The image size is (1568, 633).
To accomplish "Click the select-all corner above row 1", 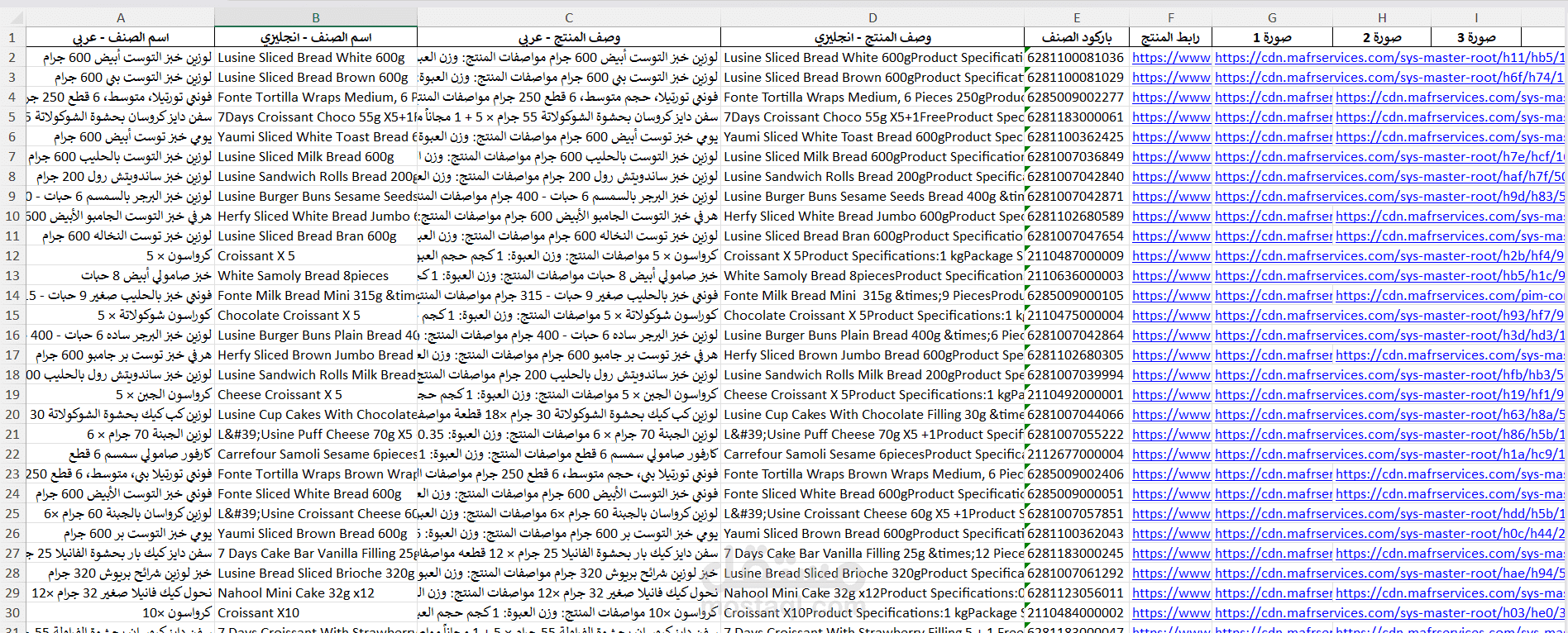I will click(x=12, y=17).
